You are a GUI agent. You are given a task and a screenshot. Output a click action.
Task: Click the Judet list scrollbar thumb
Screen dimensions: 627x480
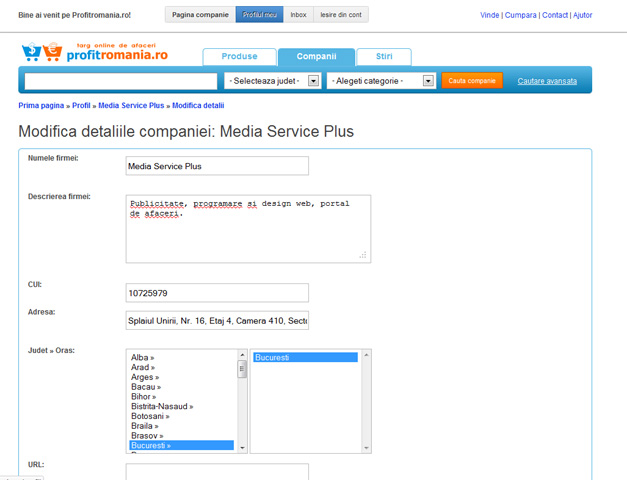(x=242, y=369)
